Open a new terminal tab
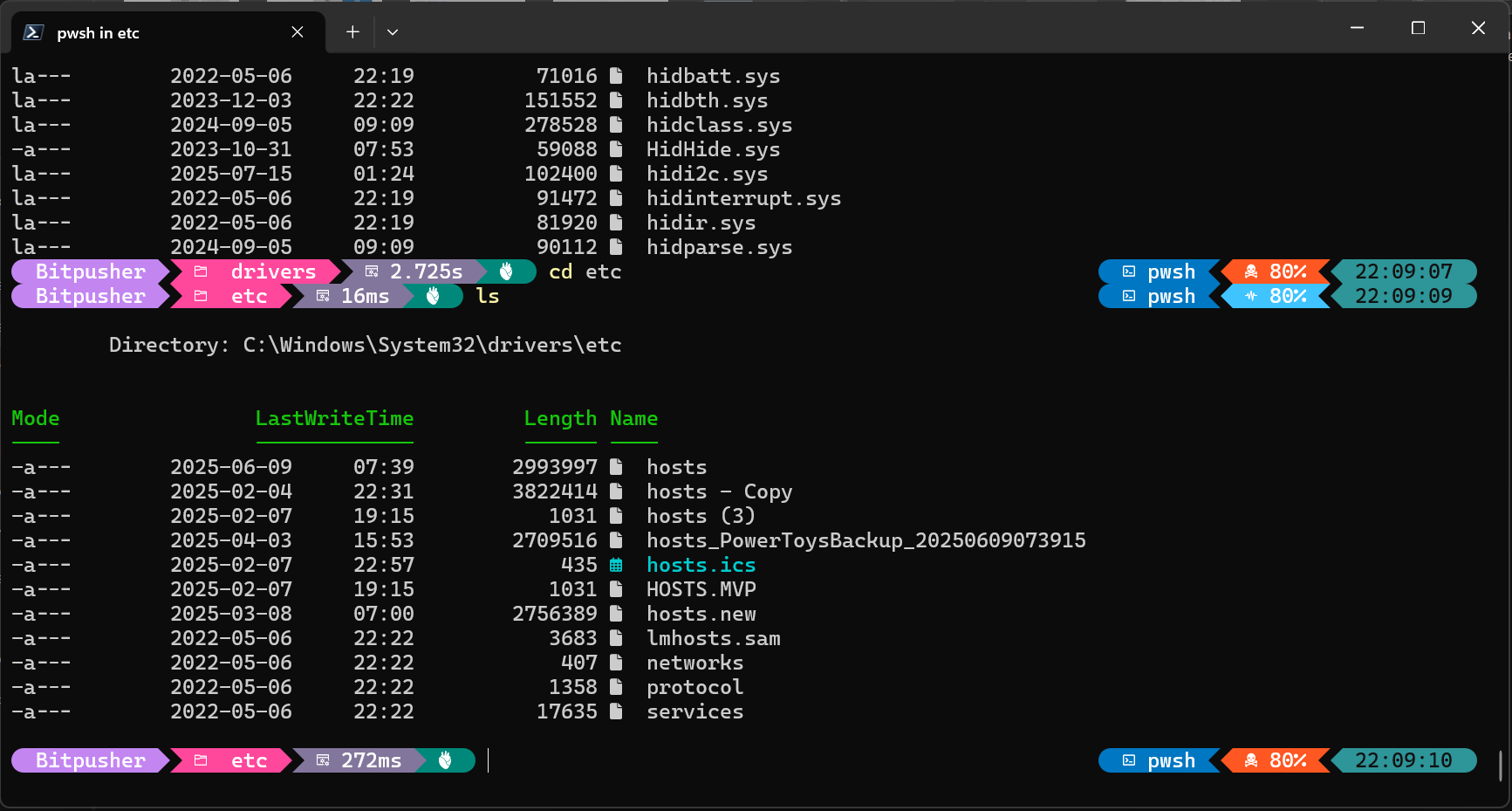 click(352, 32)
